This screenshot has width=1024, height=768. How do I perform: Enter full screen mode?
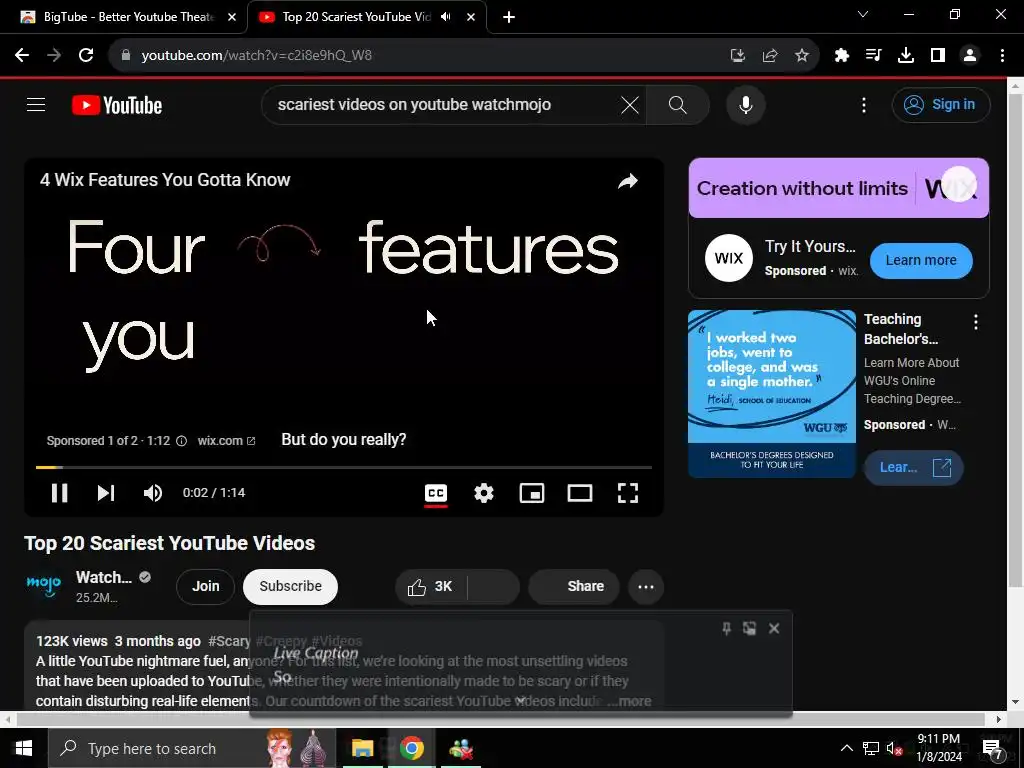(x=628, y=493)
